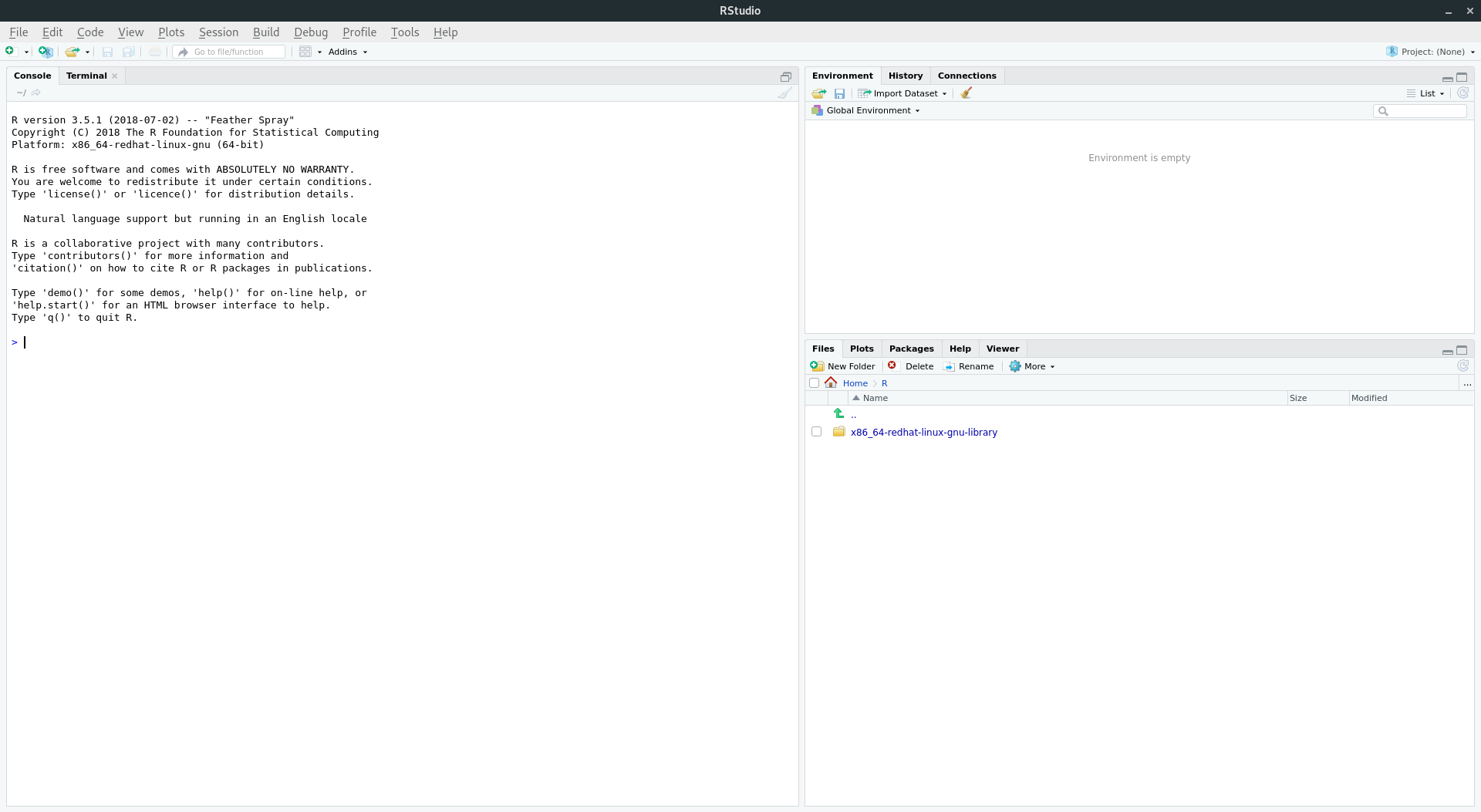Click the Rename button in Files

pos(969,366)
